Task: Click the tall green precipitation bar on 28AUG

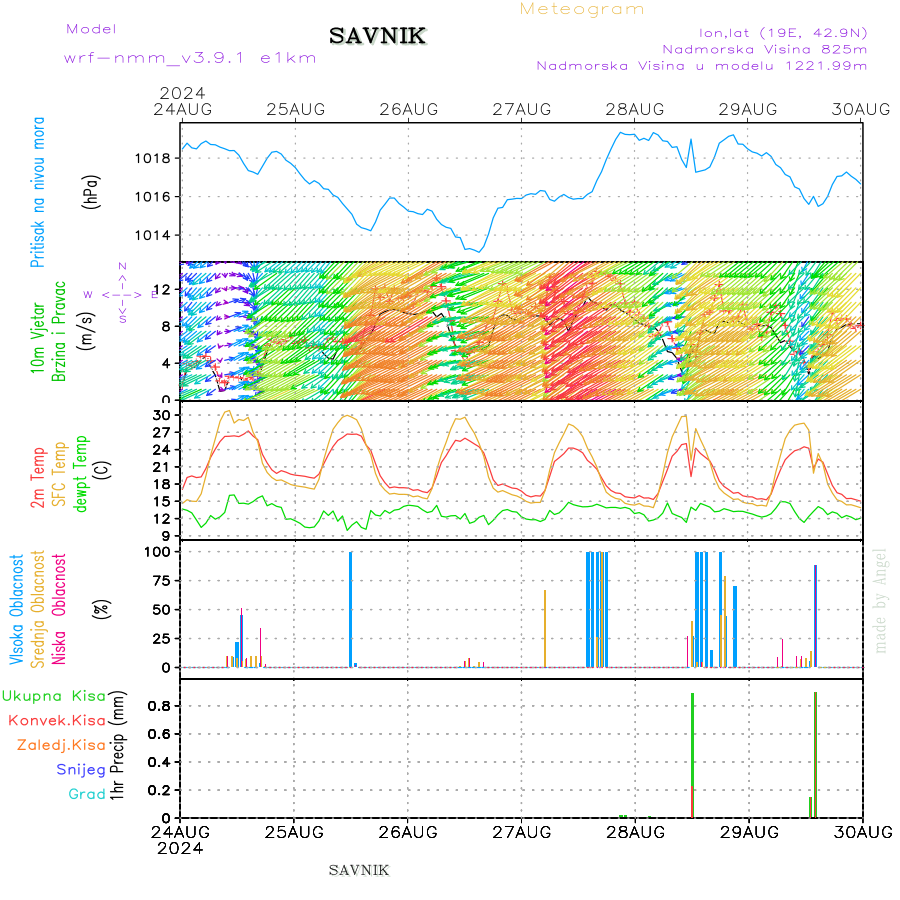Action: [x=693, y=755]
